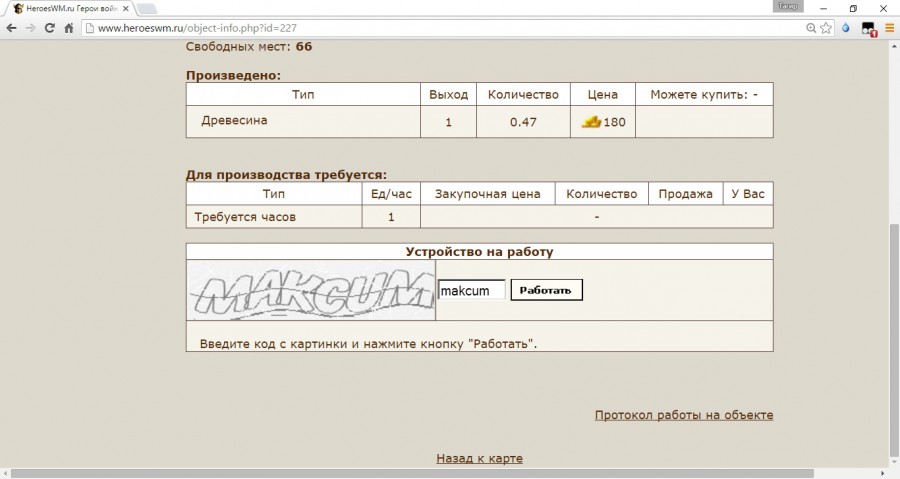
Task: Open the blue droplet extension
Action: pyautogui.click(x=847, y=28)
